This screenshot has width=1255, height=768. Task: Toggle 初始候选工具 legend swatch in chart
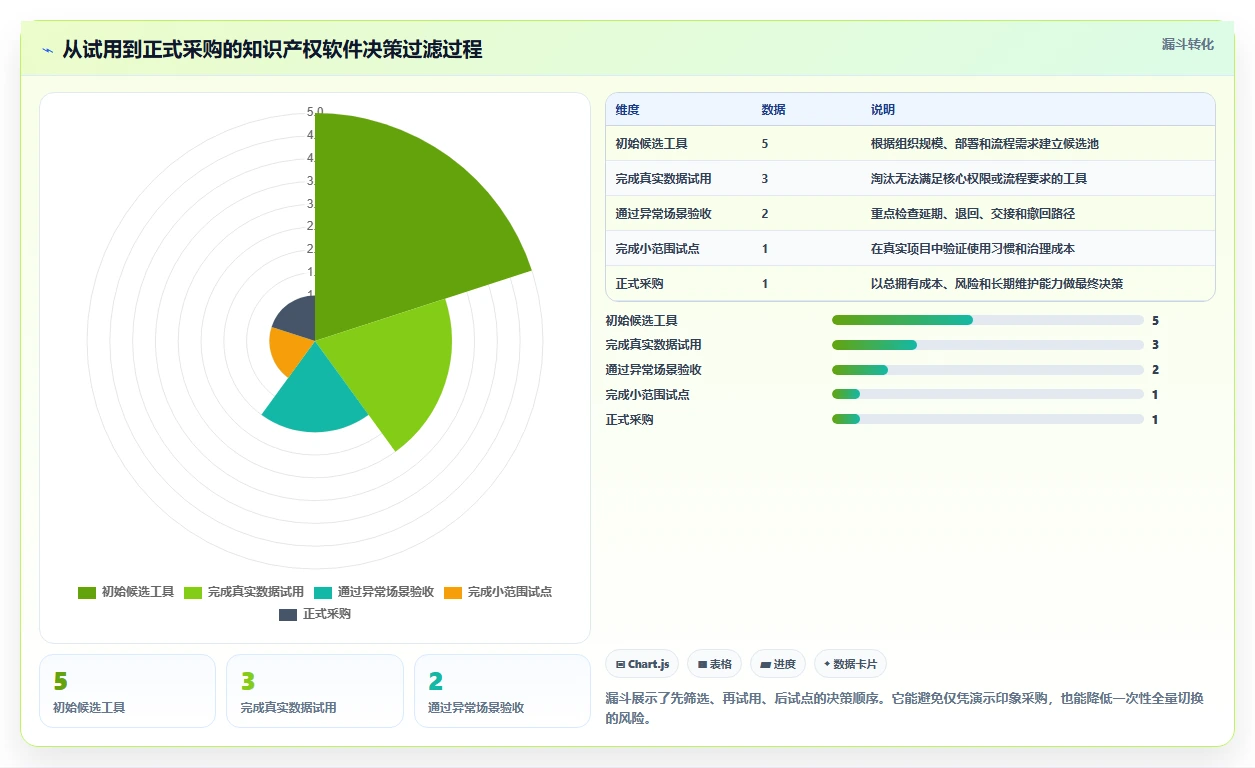[x=87, y=592]
